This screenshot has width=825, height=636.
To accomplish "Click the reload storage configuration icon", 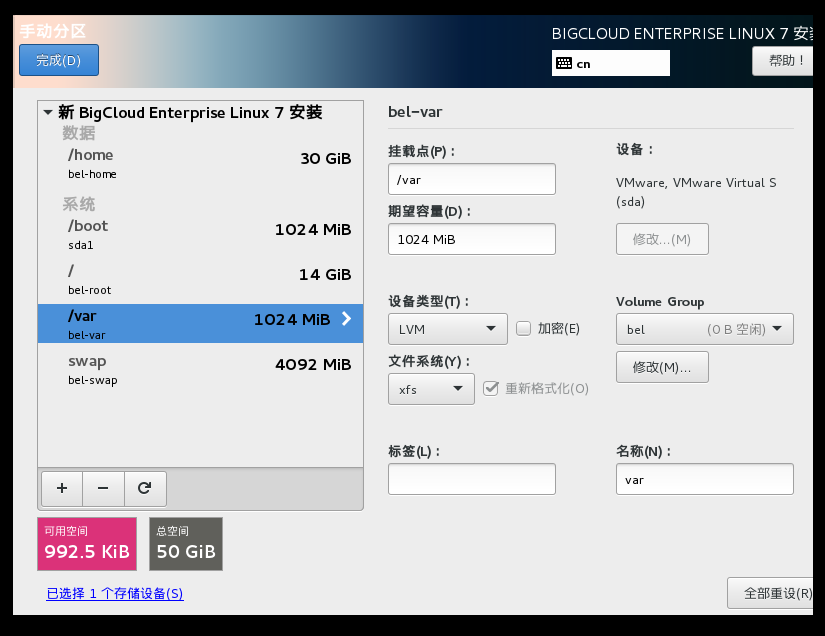I will pos(145,488).
